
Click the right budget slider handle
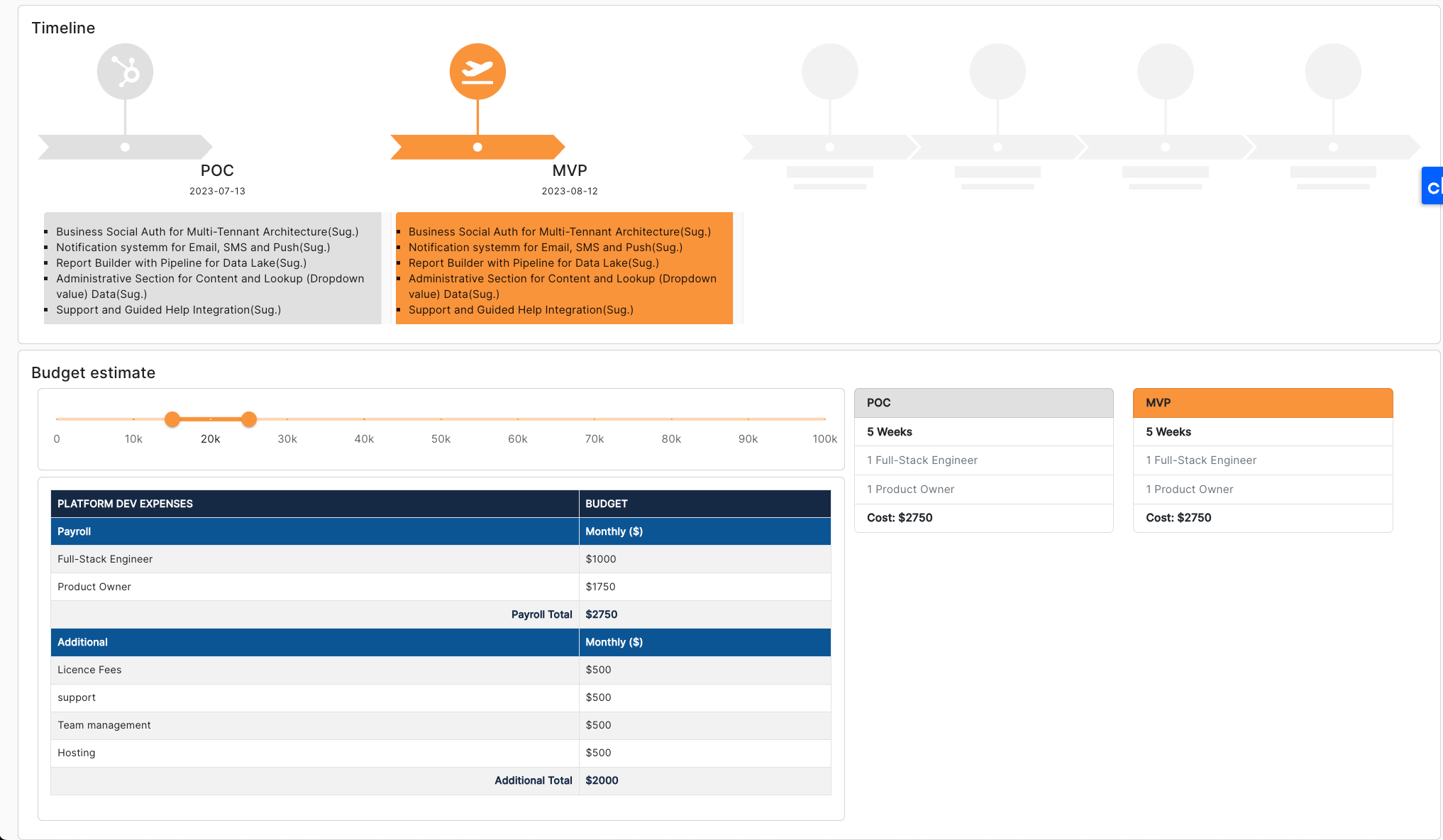248,419
